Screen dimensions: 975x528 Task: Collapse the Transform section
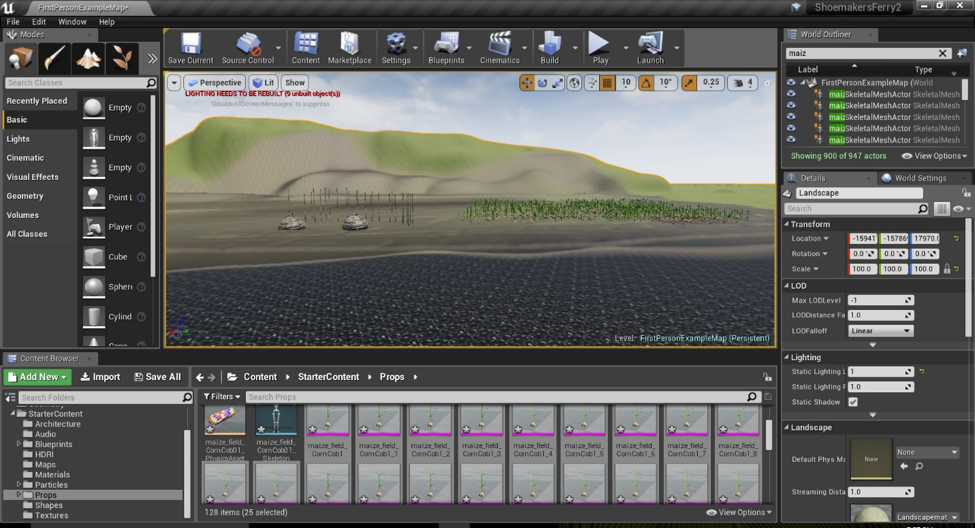[x=787, y=224]
